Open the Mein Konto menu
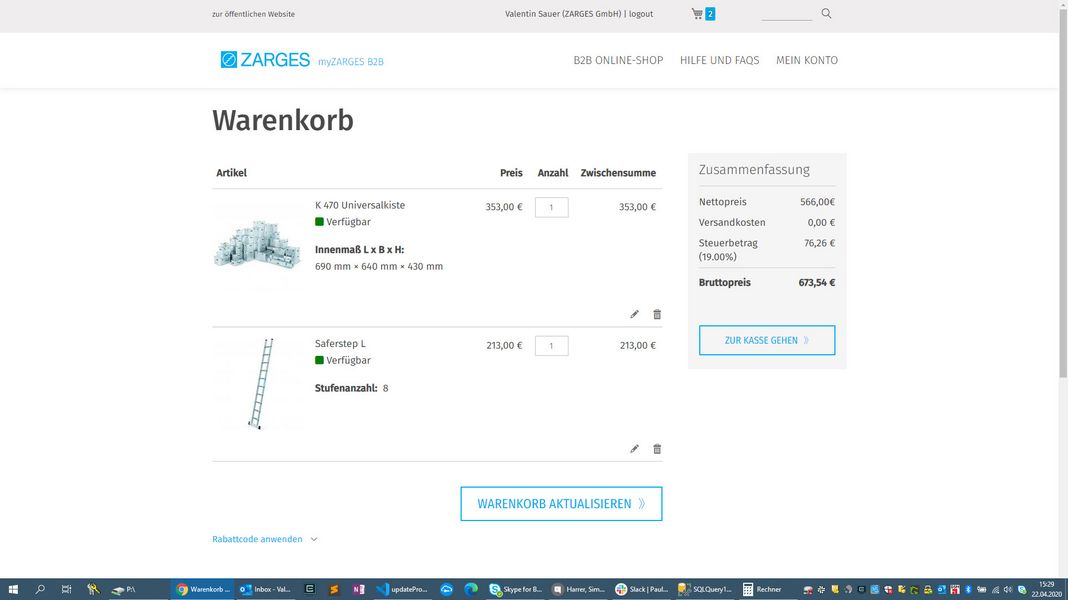Screen dimensions: 1068x600 pos(806,60)
